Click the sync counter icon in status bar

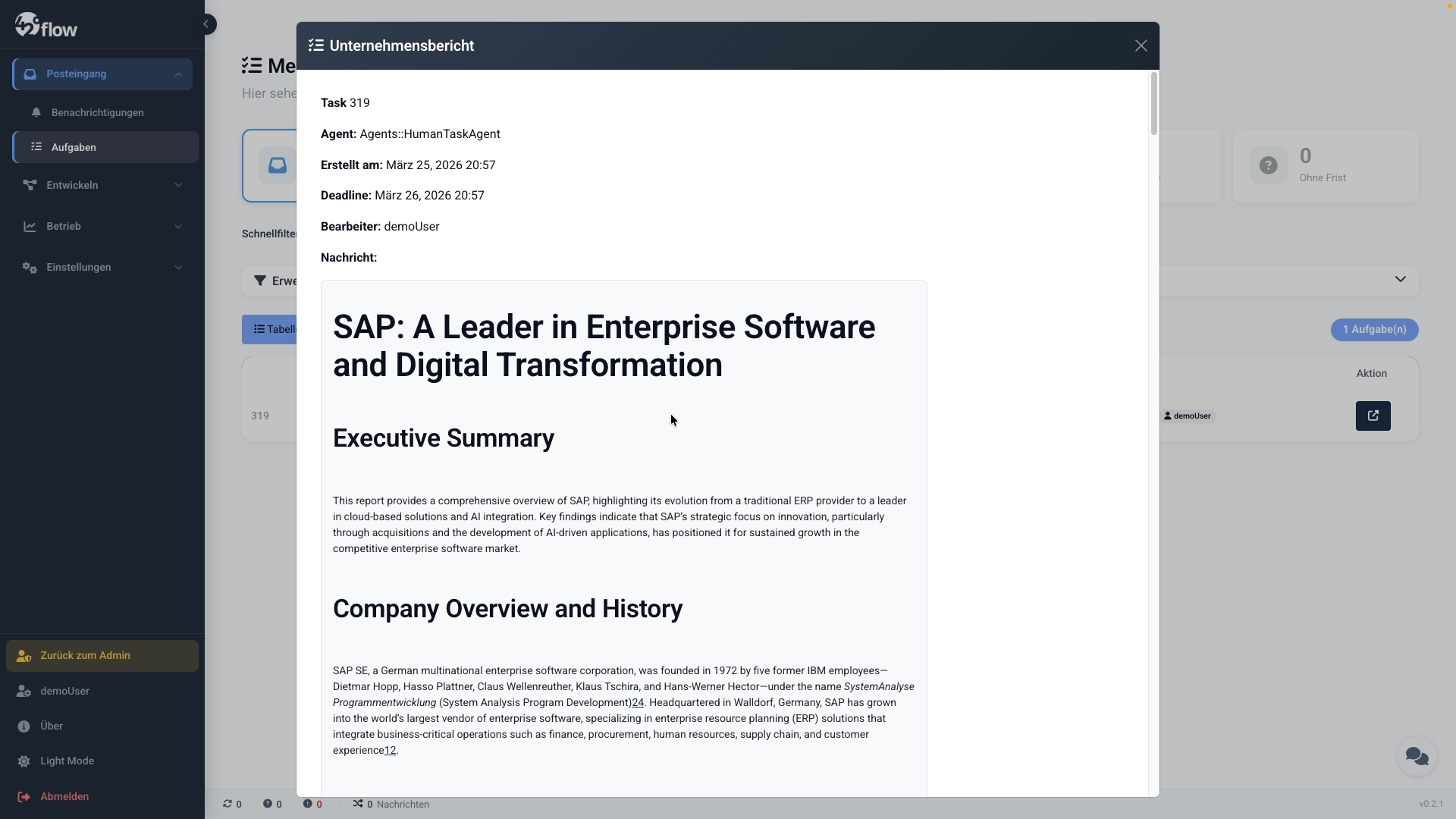click(x=227, y=804)
